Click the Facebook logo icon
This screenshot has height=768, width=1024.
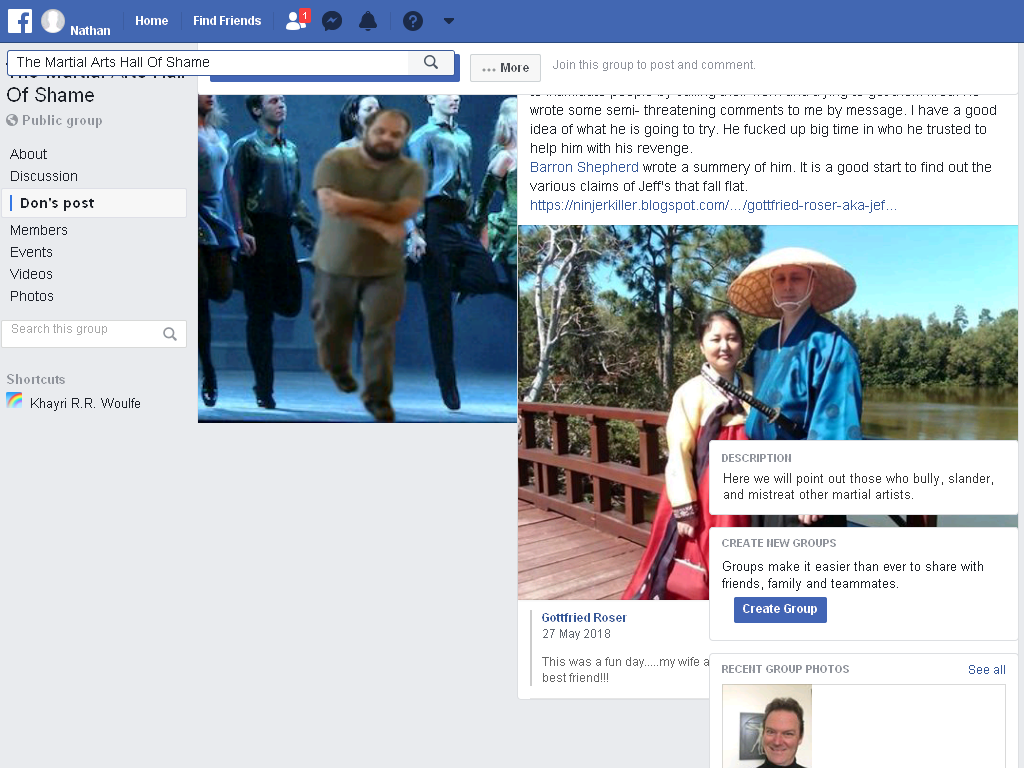coord(20,21)
